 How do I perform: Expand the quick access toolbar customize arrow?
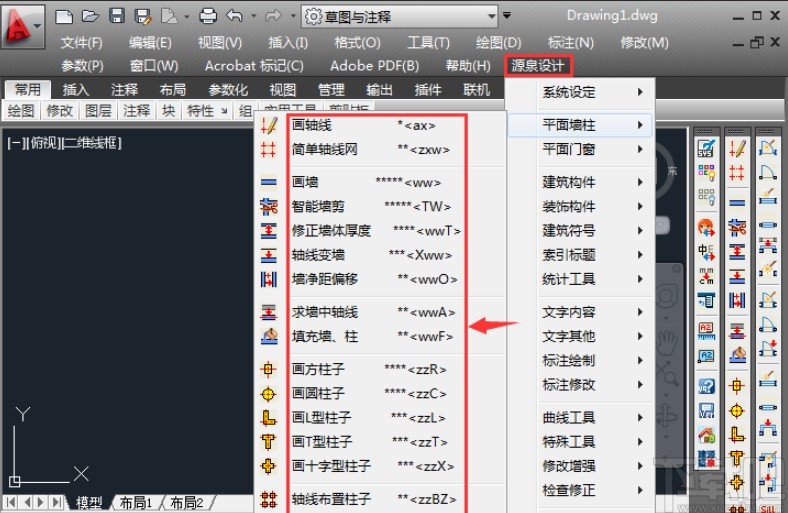[507, 16]
